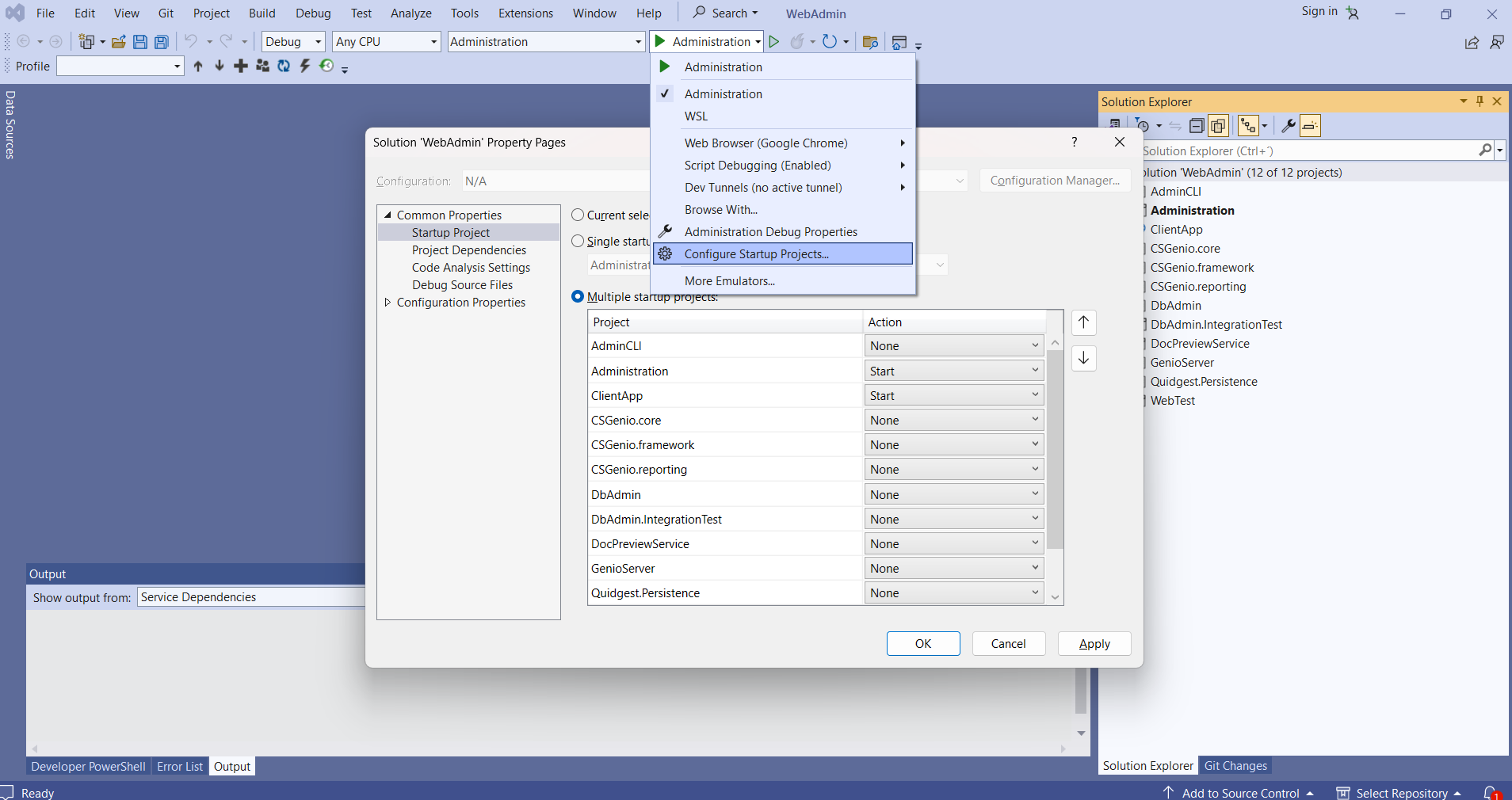The height and width of the screenshot is (800, 1512).
Task: Click the OK button in Property Pages
Action: (x=923, y=643)
